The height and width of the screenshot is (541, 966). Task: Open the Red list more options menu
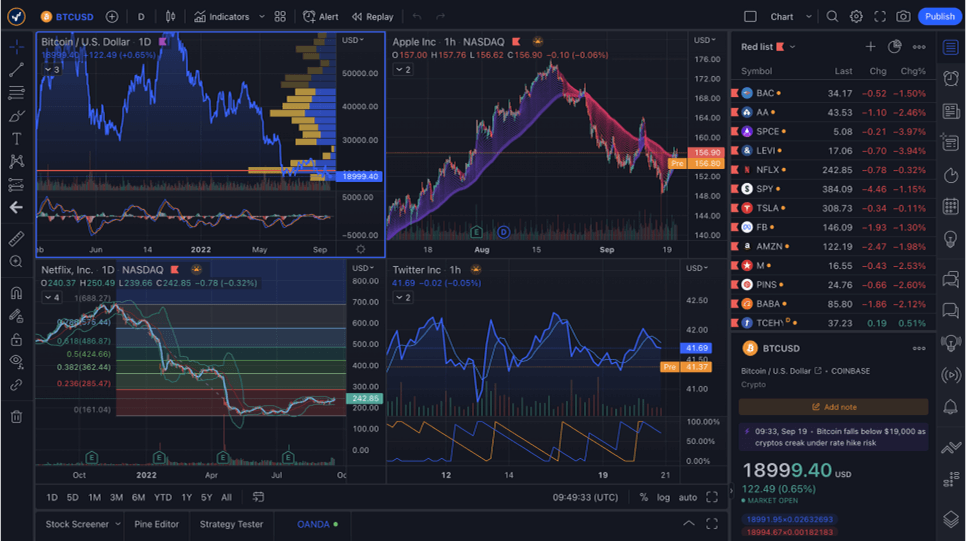pyautogui.click(x=919, y=47)
